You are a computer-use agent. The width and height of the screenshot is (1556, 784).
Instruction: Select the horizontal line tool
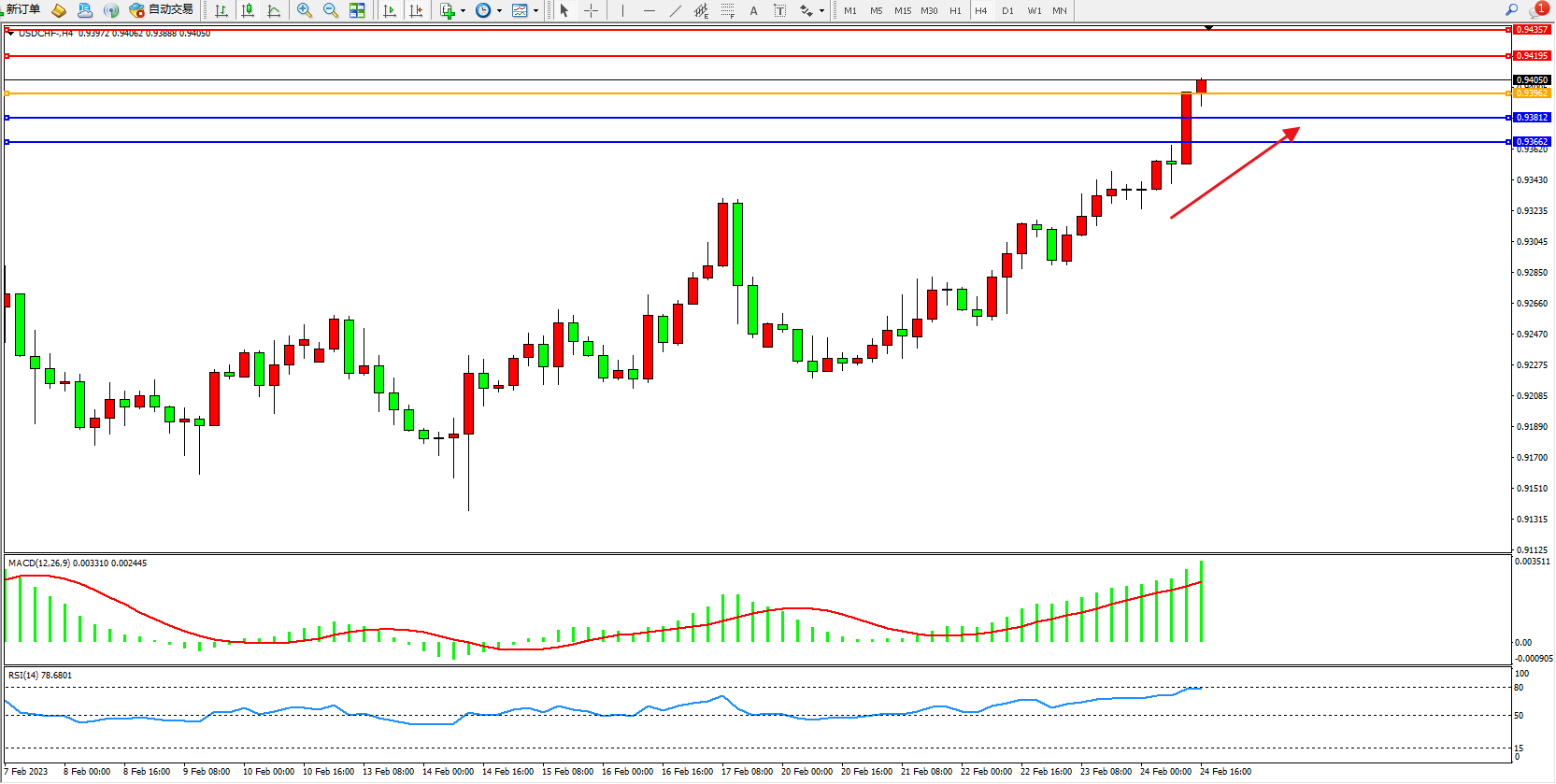click(x=649, y=10)
